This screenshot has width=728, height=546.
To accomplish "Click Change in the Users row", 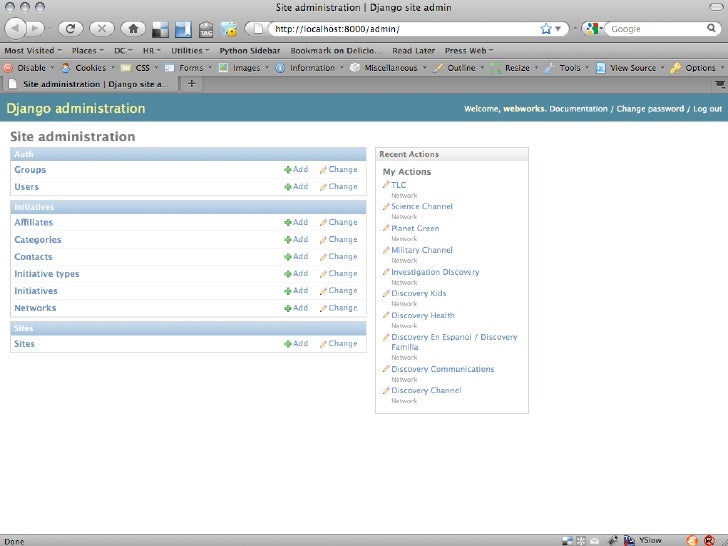I will (x=338, y=187).
